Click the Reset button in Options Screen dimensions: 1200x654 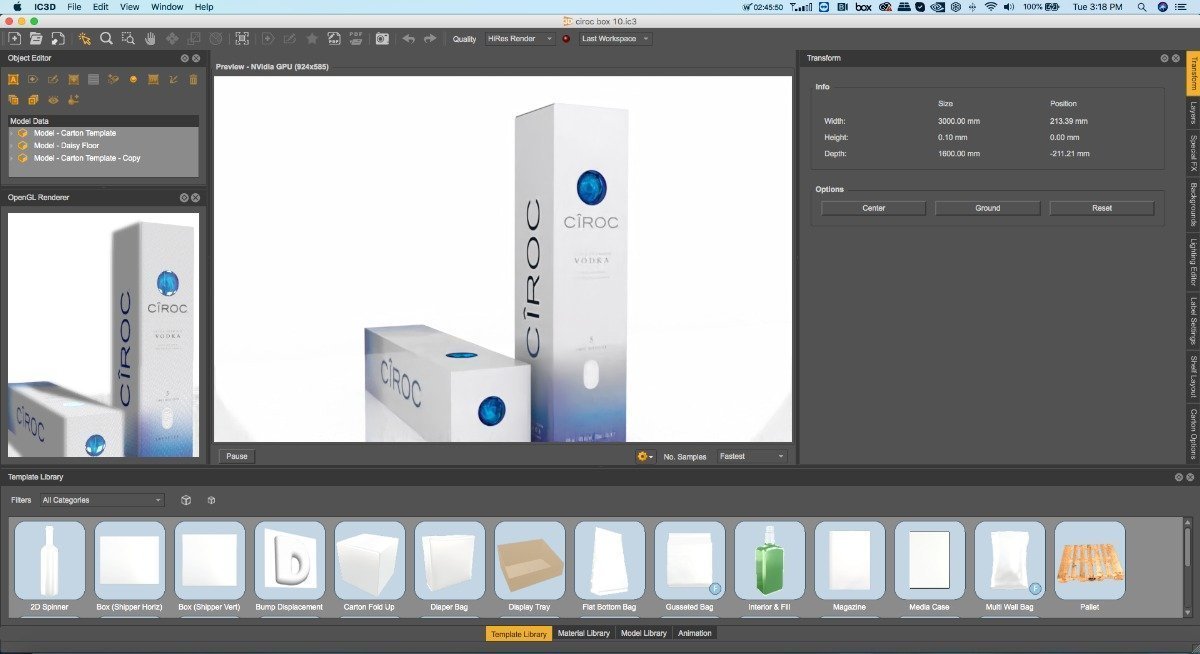click(1102, 208)
